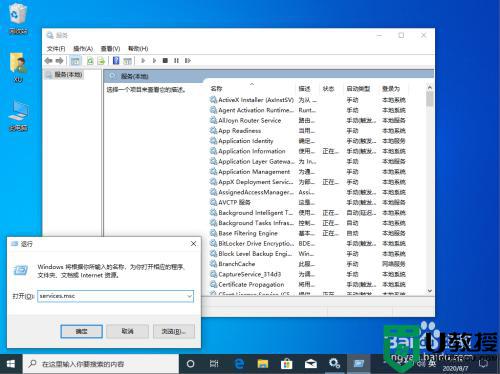The image size is (500, 374).
Task: Click the Services gear icon on taskbar
Action: (334, 364)
